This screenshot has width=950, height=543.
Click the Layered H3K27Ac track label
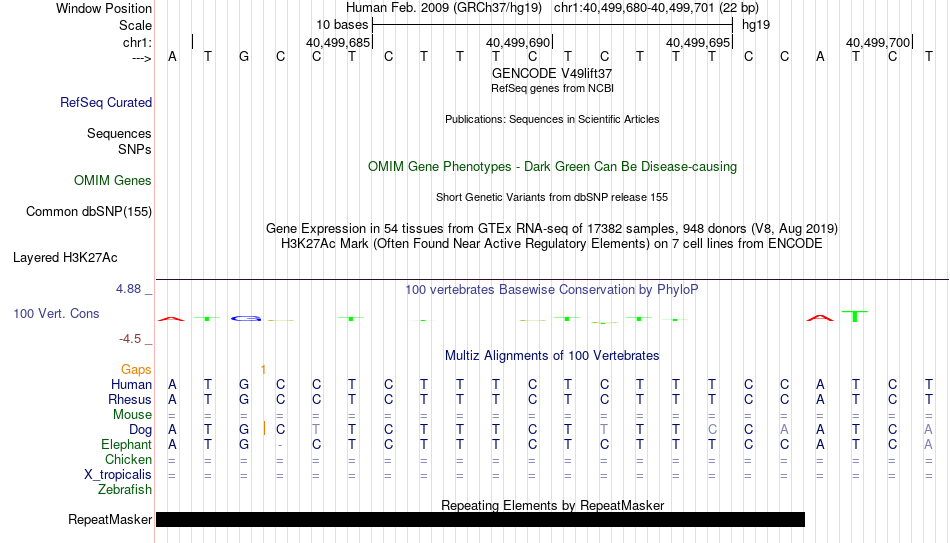coord(65,258)
